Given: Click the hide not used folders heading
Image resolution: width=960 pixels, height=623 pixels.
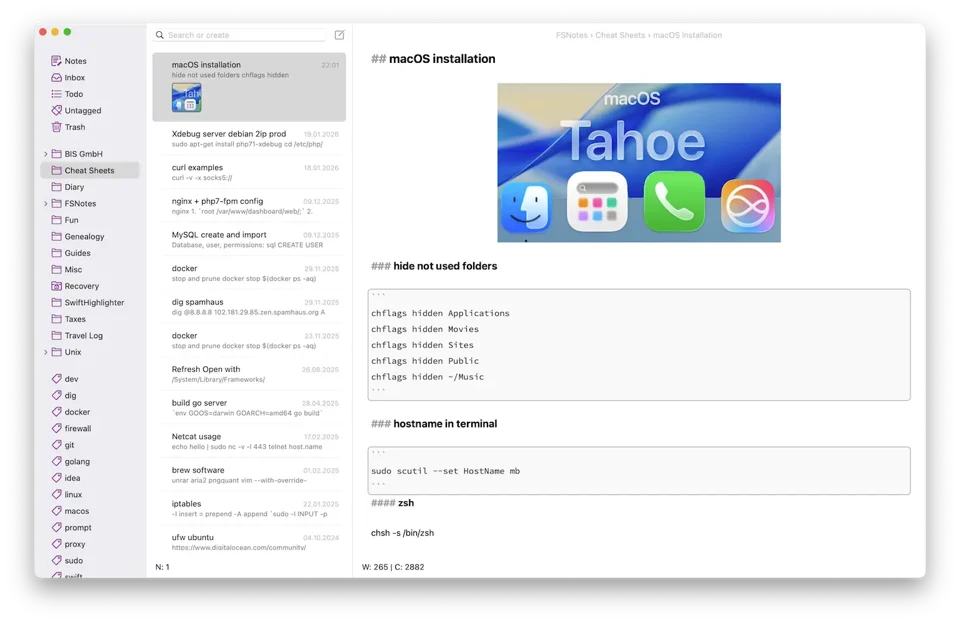Looking at the screenshot, I should click(445, 266).
